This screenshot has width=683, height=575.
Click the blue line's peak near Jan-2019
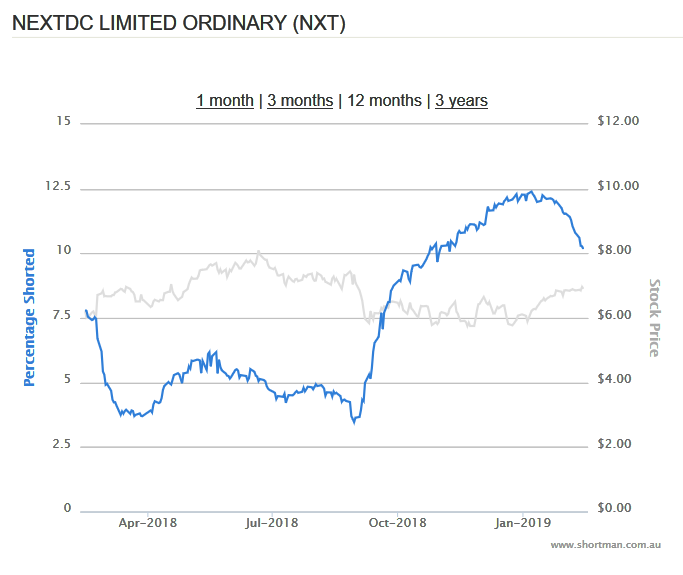click(531, 192)
